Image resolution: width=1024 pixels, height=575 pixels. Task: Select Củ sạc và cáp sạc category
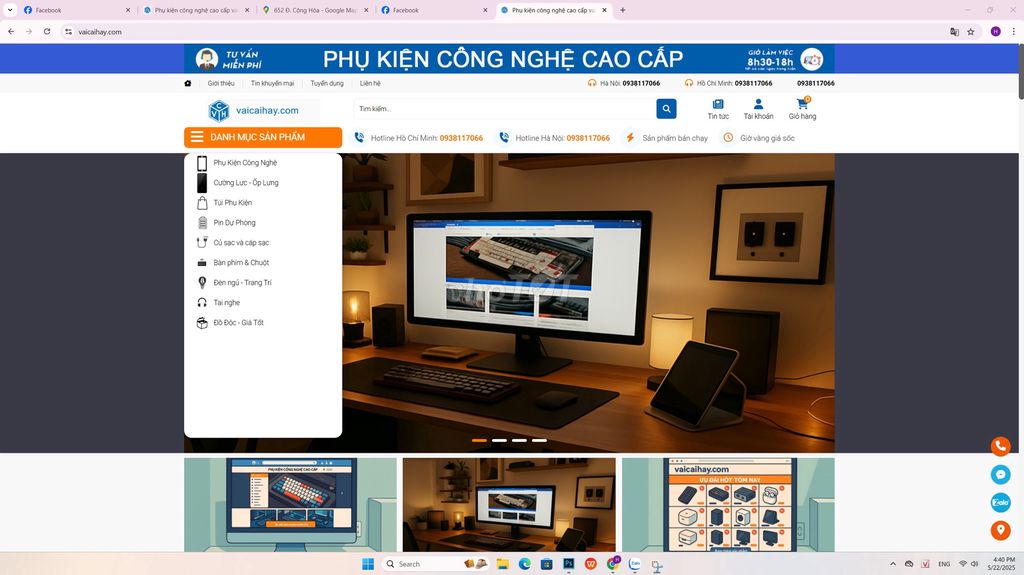(241, 242)
